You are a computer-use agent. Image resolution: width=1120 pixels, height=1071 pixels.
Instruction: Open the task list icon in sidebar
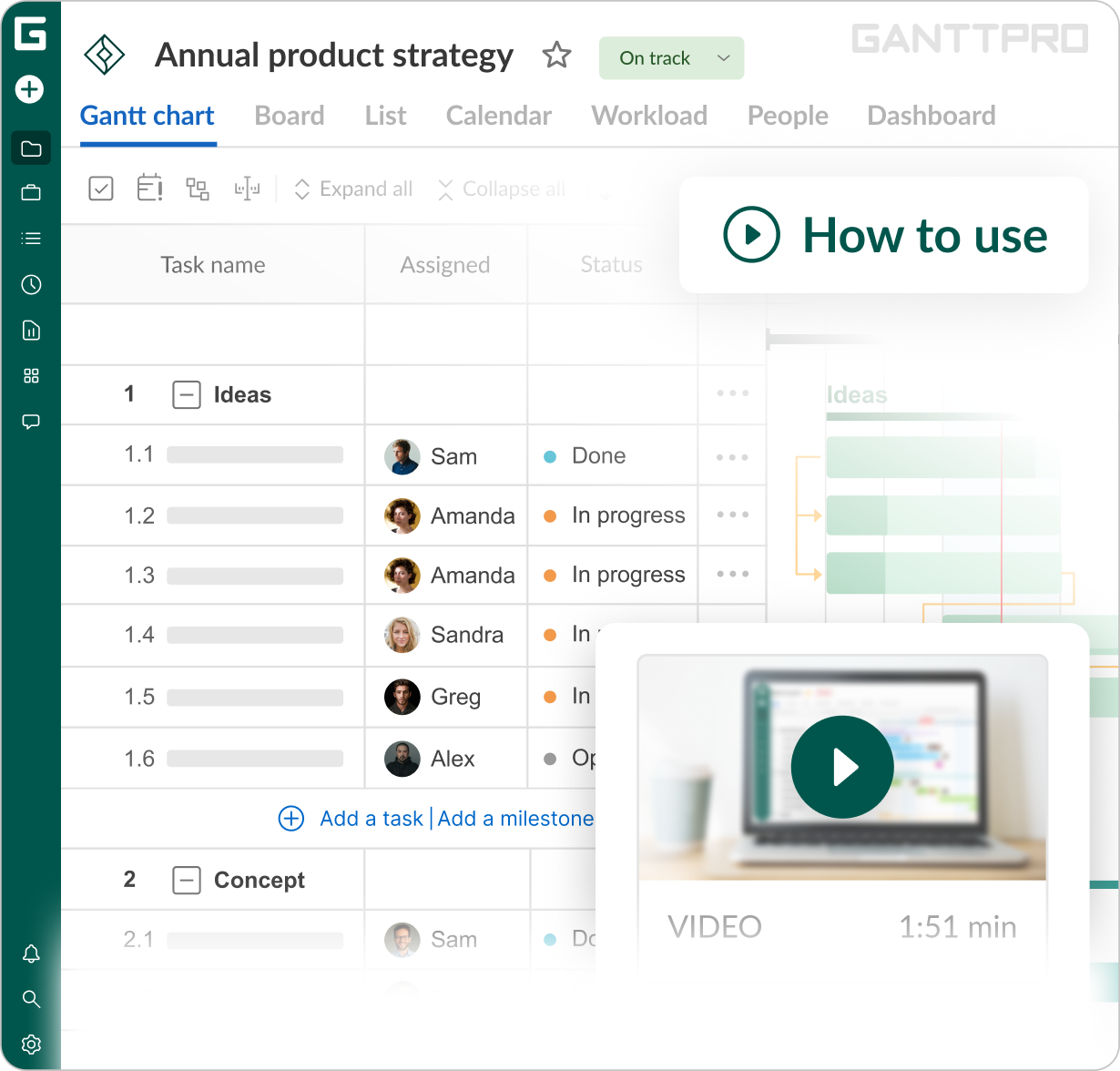tap(31, 239)
